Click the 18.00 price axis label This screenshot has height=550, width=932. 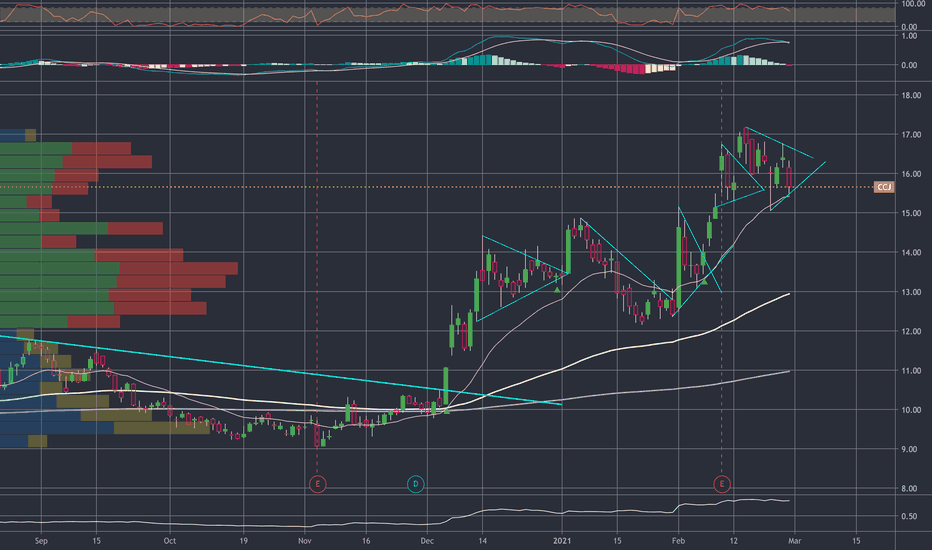pyautogui.click(x=911, y=95)
